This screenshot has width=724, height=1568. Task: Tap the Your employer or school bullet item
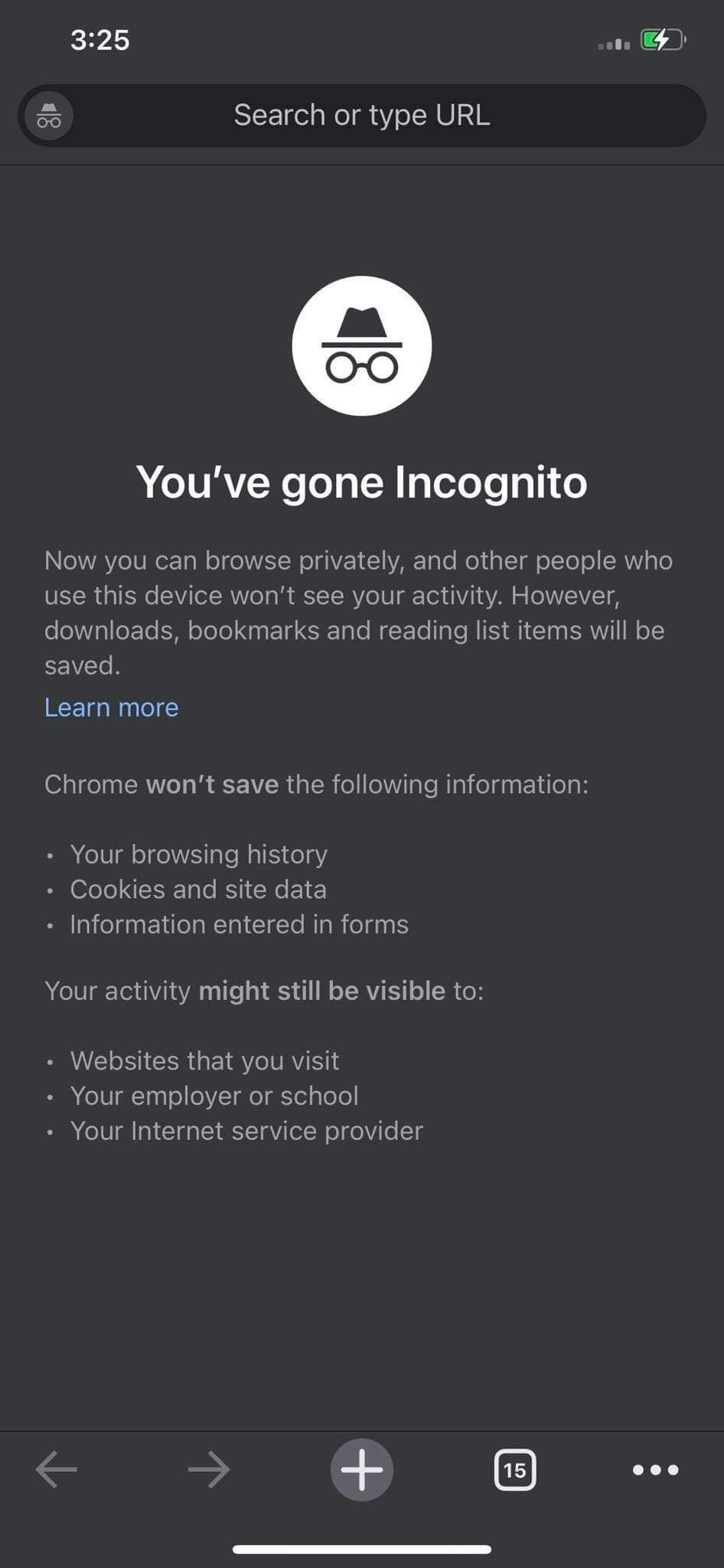(214, 1096)
